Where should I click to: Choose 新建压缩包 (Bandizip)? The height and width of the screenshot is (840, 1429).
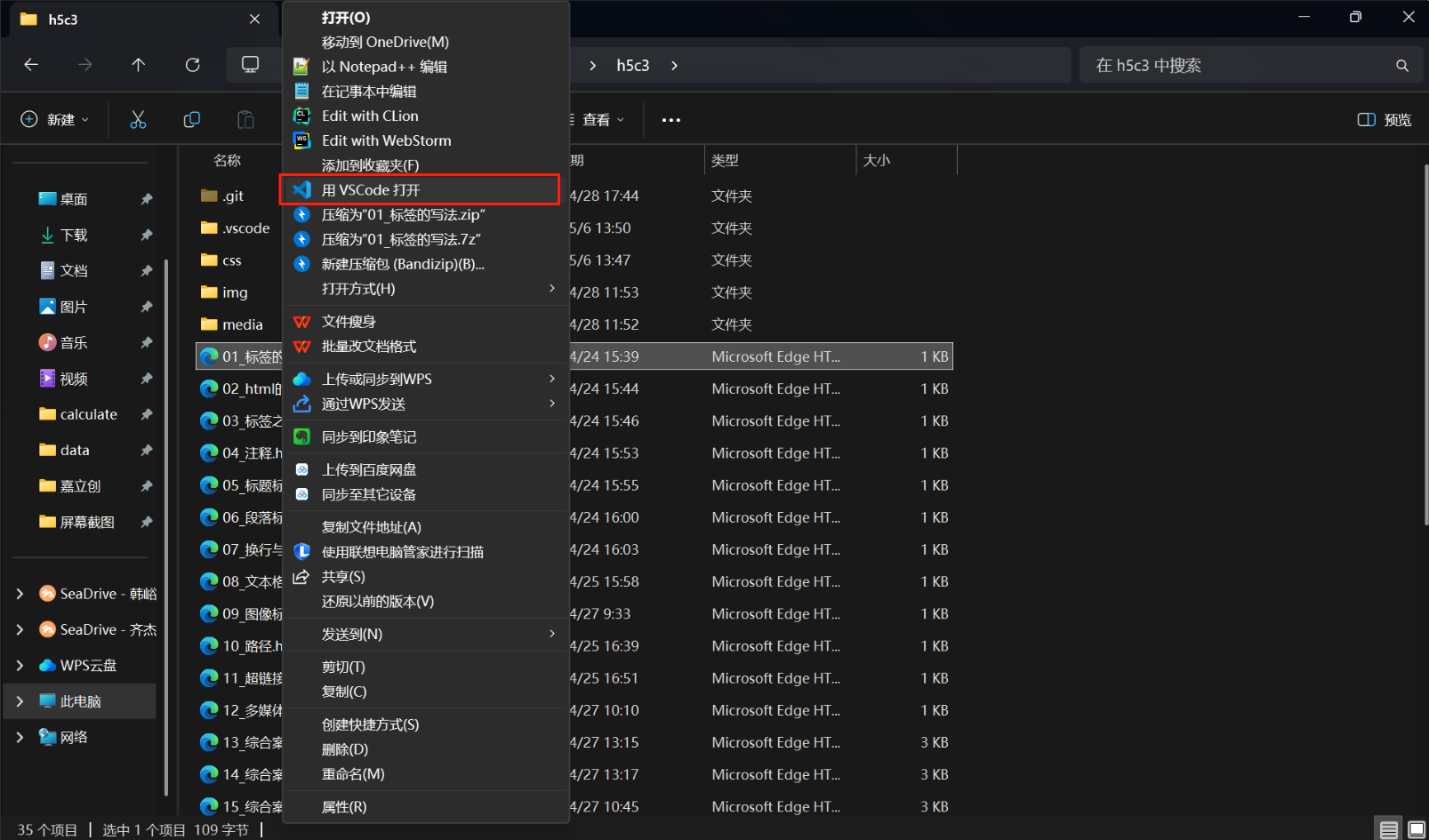click(x=425, y=264)
